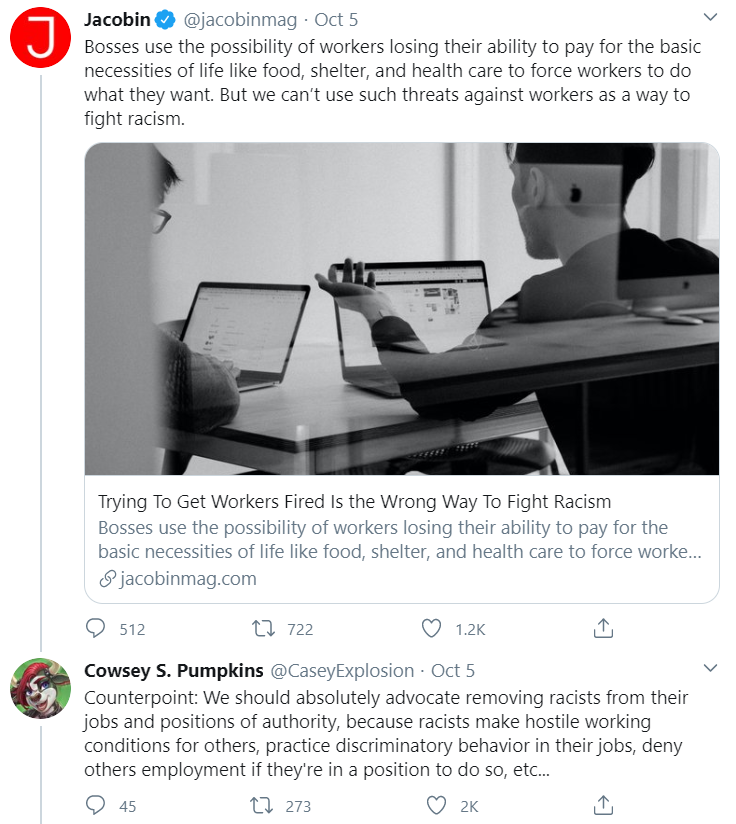Share the Cowsey S. Pumpkins tweet
Screen dimensions: 736x824
[x=603, y=805]
